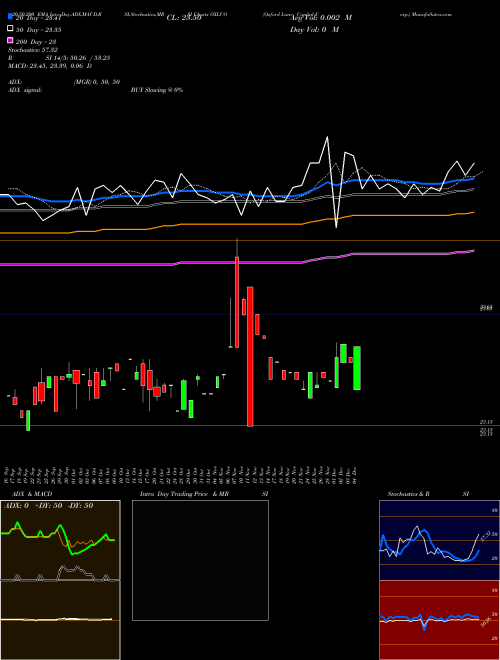The image size is (500, 660).
Task: Click the 'Stochastics: 57.32' reading
Action: (33, 50)
